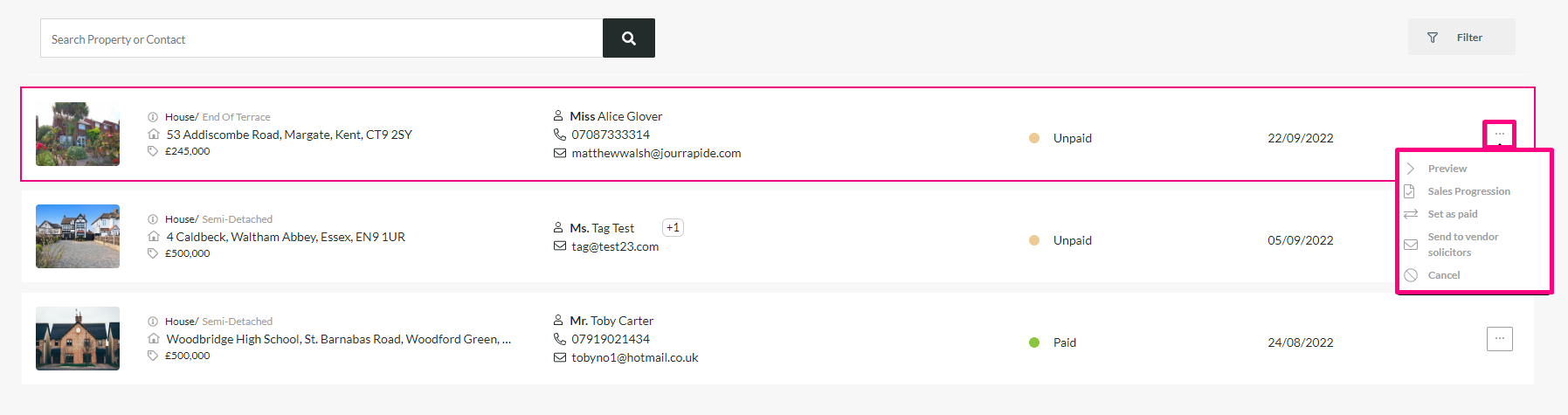Click Cancel in the dropdown menu
Screen dimensions: 1568x415
[1444, 275]
